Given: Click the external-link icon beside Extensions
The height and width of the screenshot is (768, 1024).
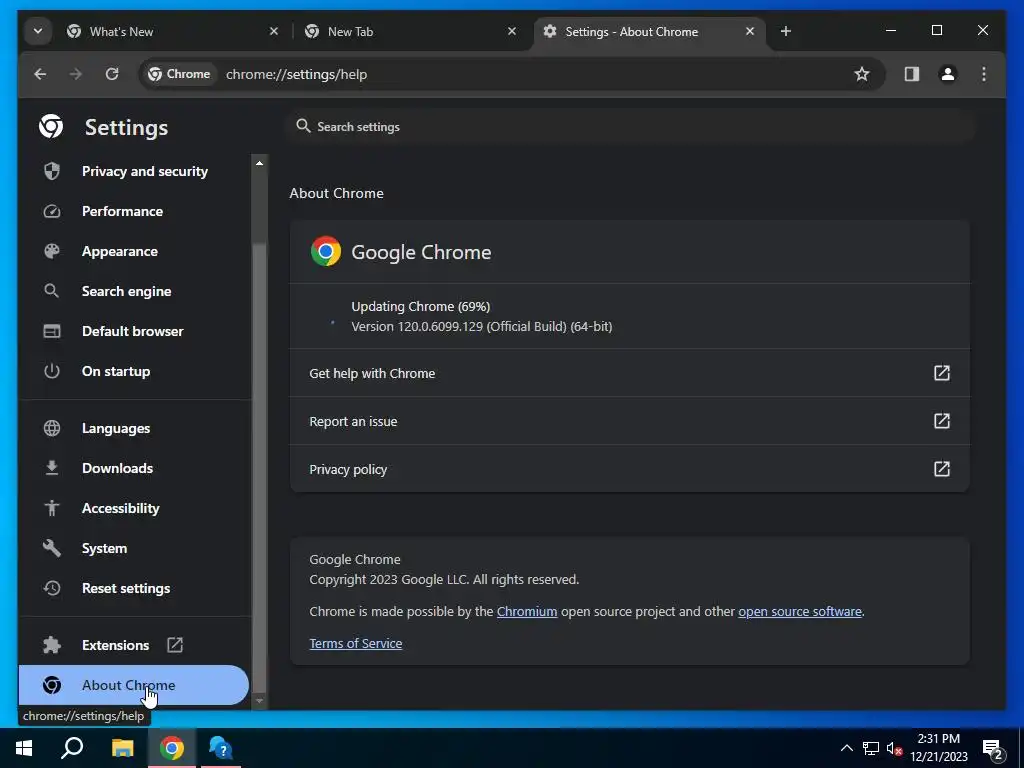Looking at the screenshot, I should click(175, 645).
